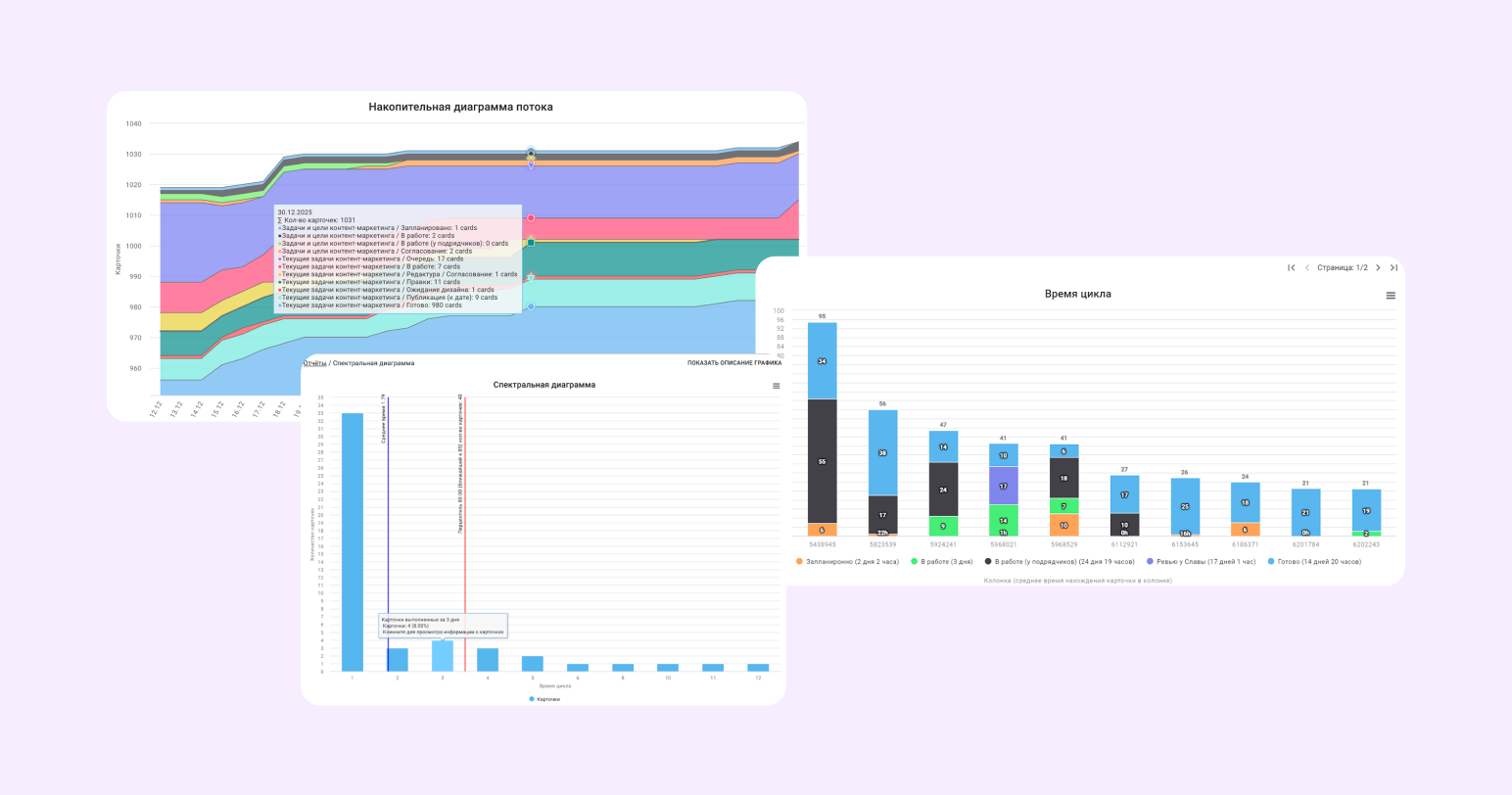Click the pink data point marker on flow diagram

pos(531,218)
